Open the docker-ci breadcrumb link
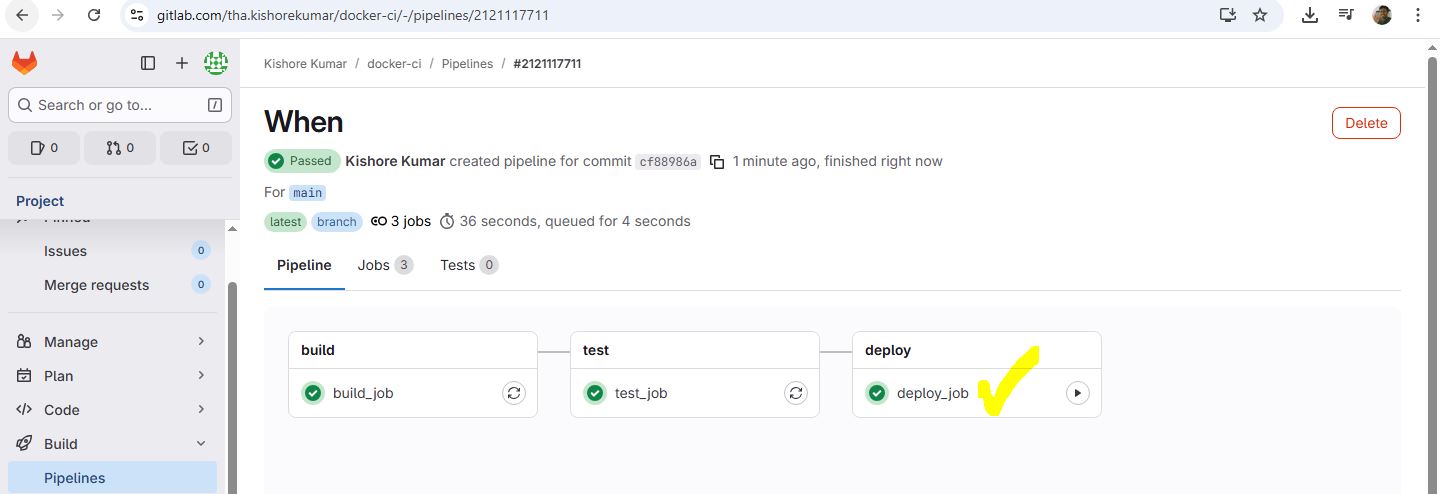 click(394, 64)
